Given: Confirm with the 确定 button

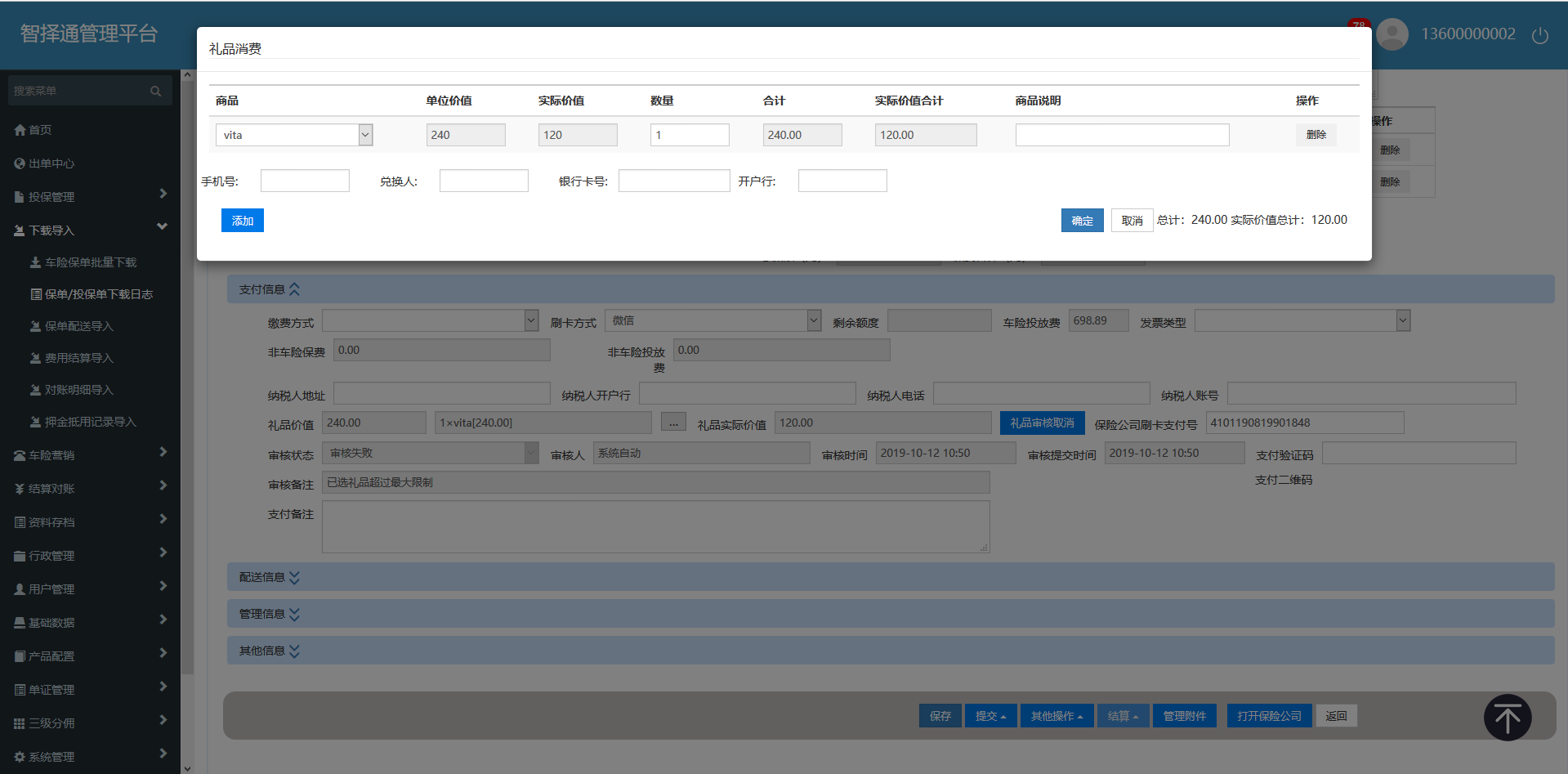Looking at the screenshot, I should pos(1082,221).
